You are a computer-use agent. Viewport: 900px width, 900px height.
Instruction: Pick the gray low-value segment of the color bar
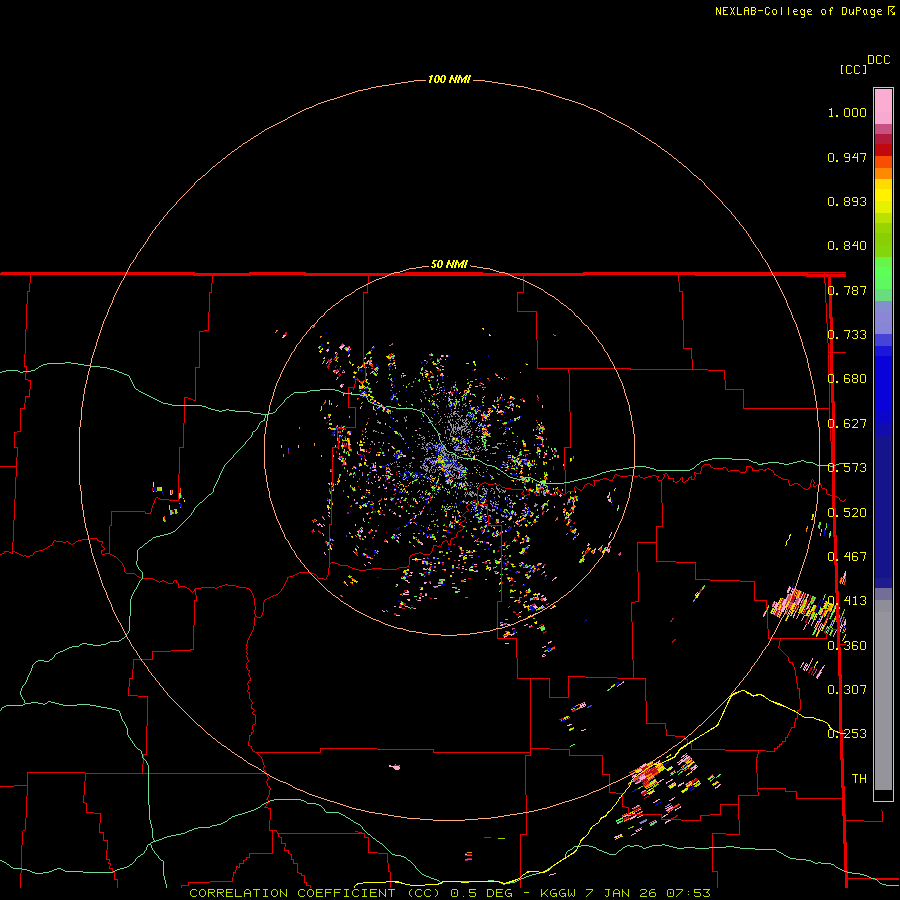(x=883, y=695)
